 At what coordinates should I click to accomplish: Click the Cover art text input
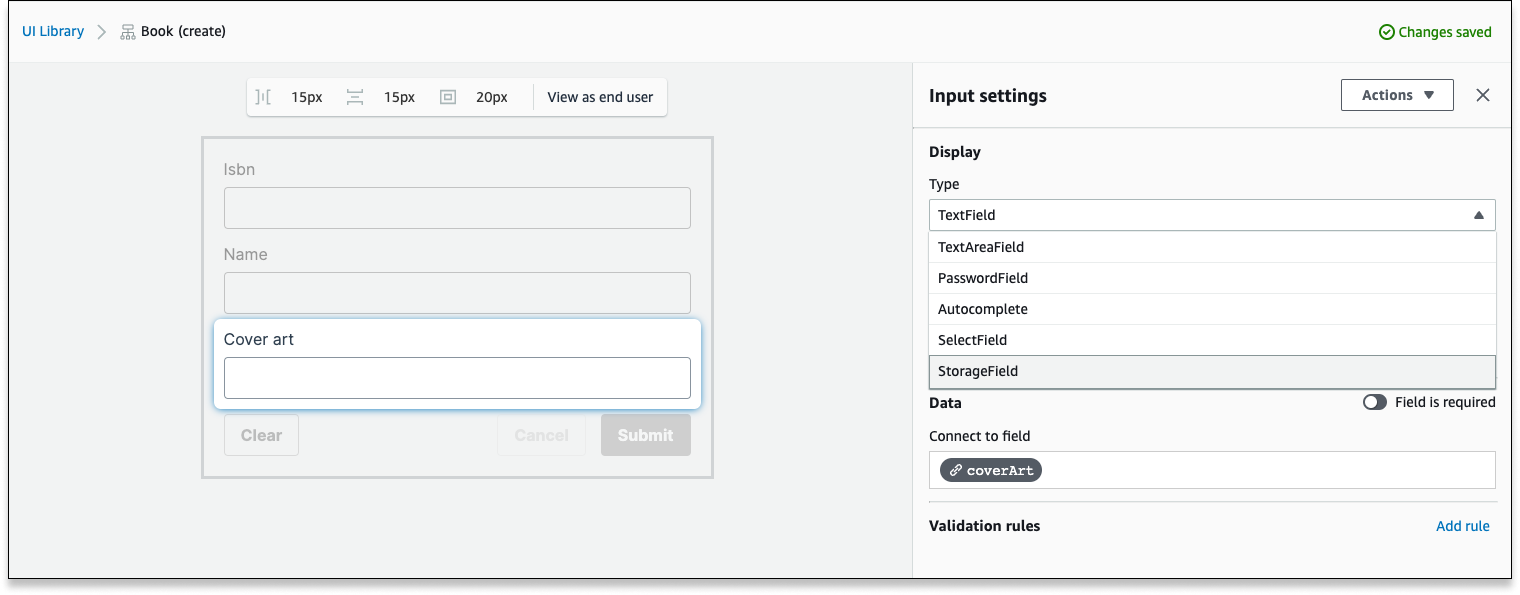coord(457,378)
